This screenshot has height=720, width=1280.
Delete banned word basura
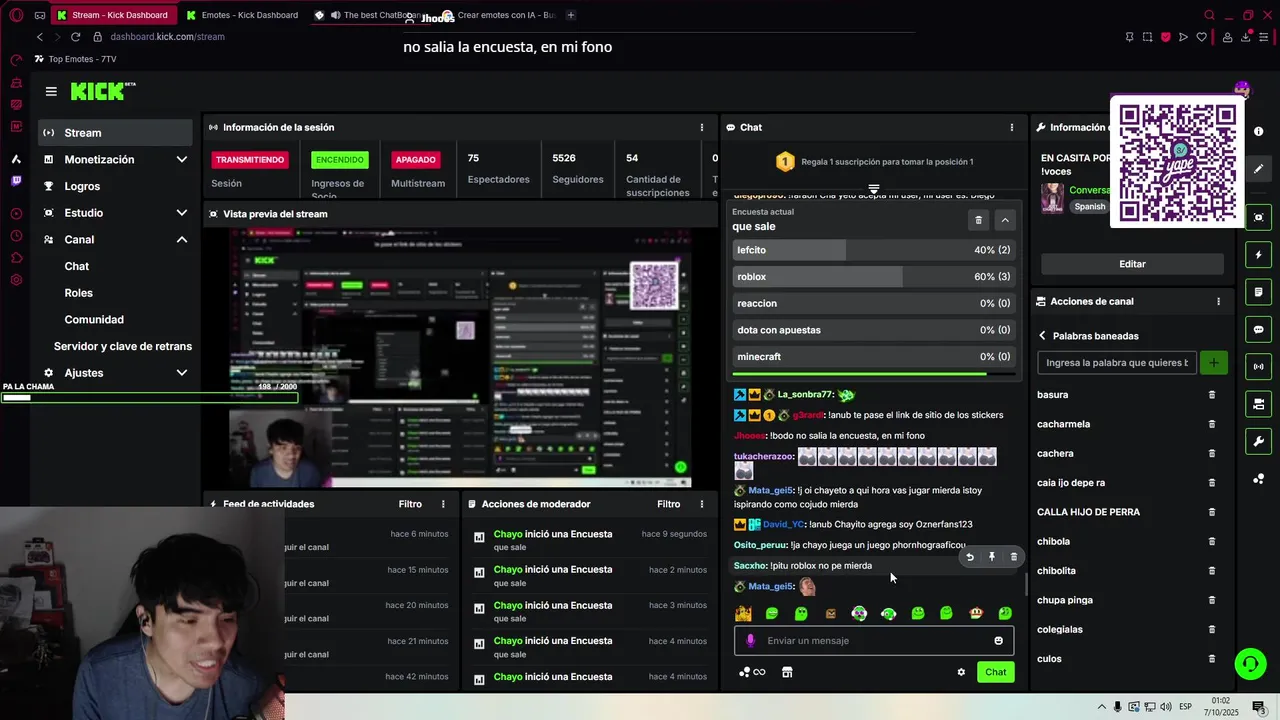pos(1212,395)
